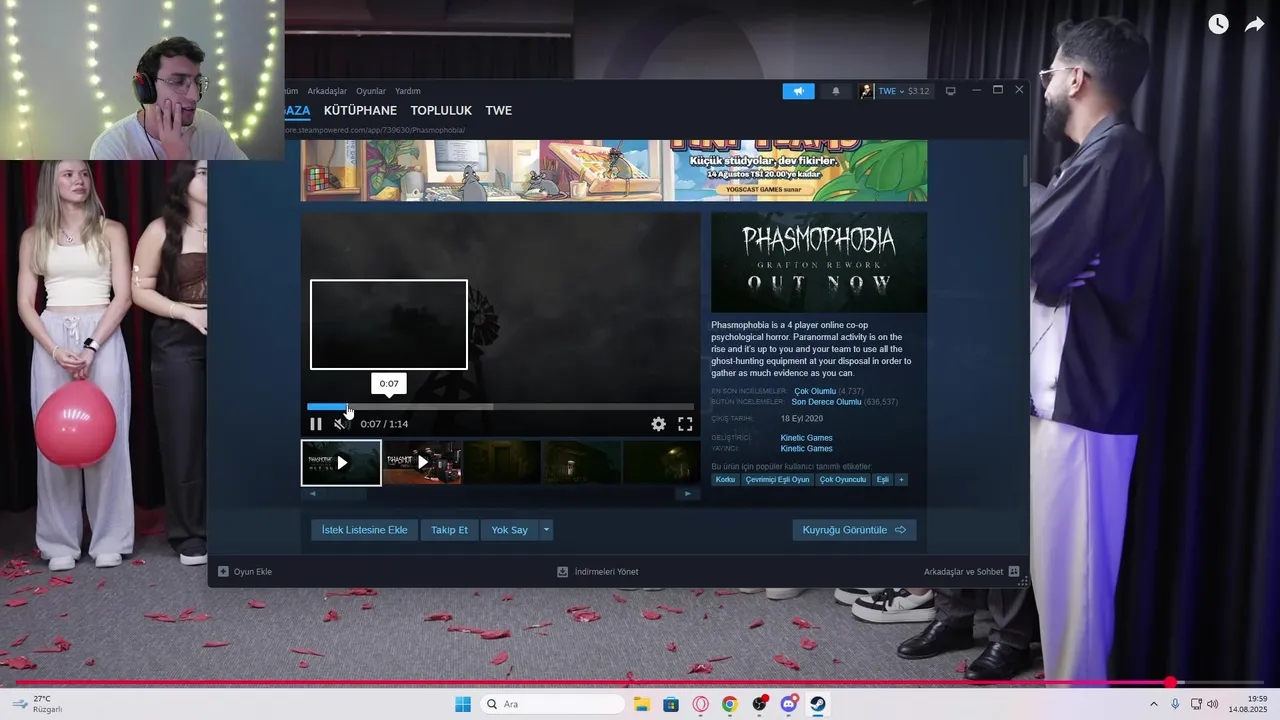Open the third screenshot thumbnail
The height and width of the screenshot is (720, 1280).
502,463
